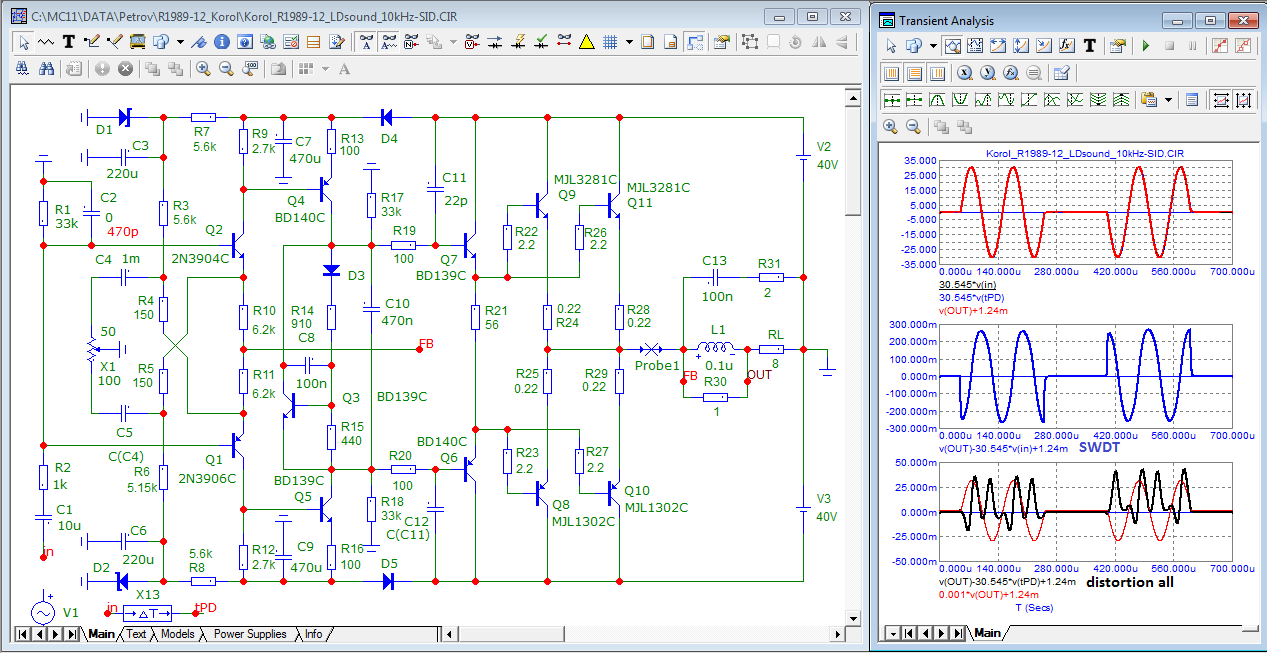Zoom in on the schematic editor

[x=203, y=68]
